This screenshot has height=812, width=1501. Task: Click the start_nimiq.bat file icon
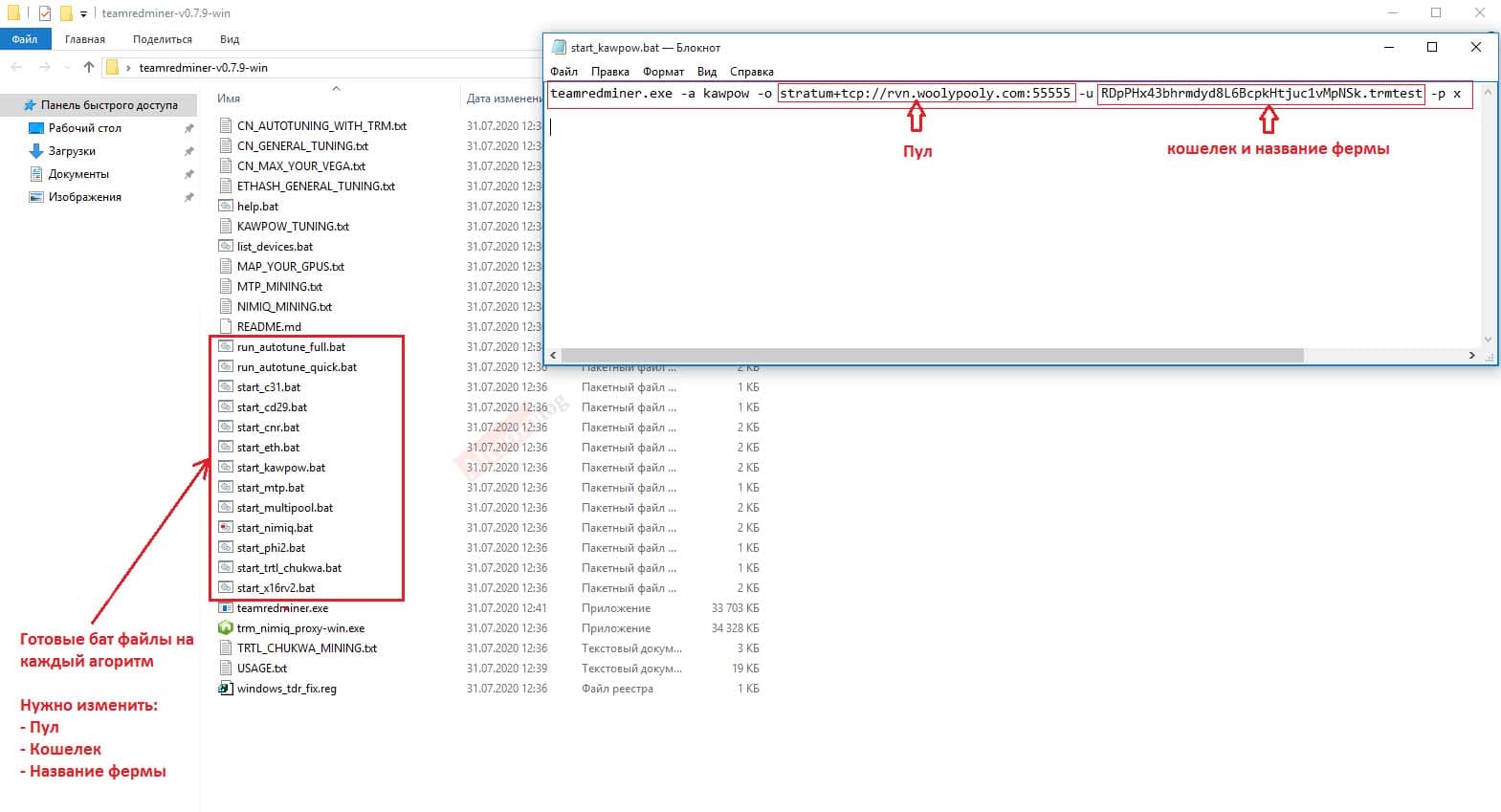point(226,528)
